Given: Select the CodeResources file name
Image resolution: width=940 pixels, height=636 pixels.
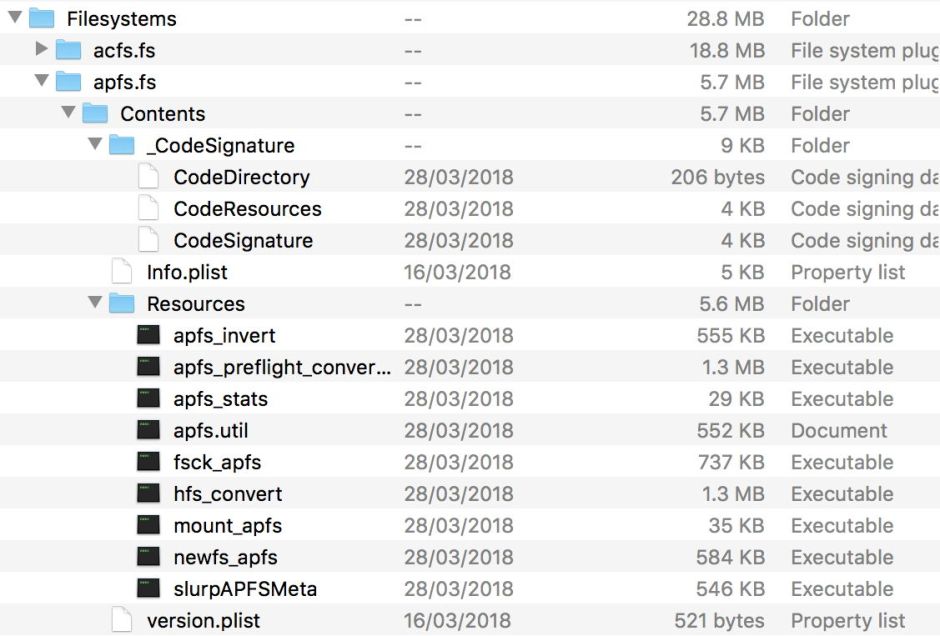Looking at the screenshot, I should click(248, 209).
